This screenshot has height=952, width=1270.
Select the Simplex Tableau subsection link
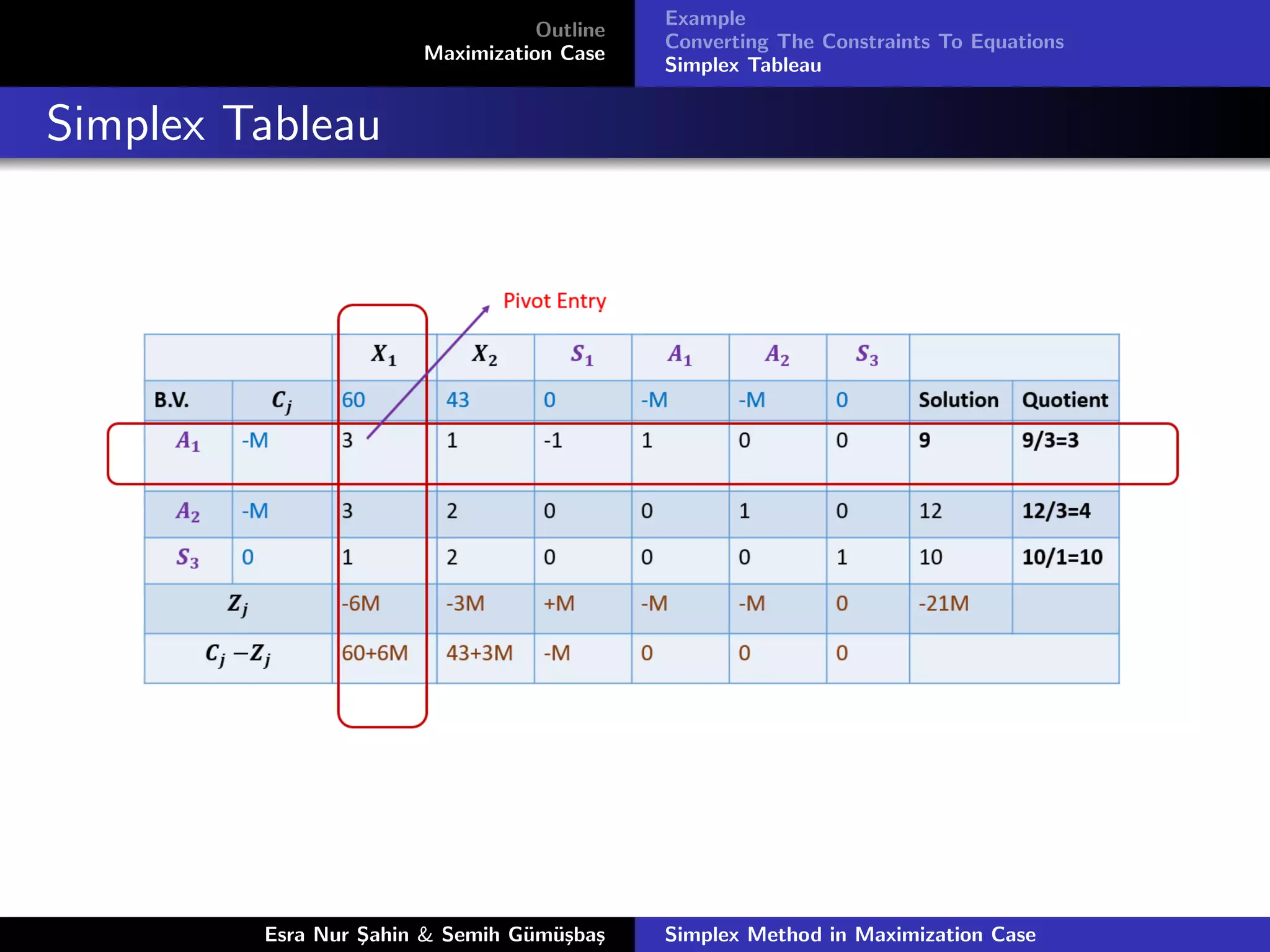coord(743,65)
